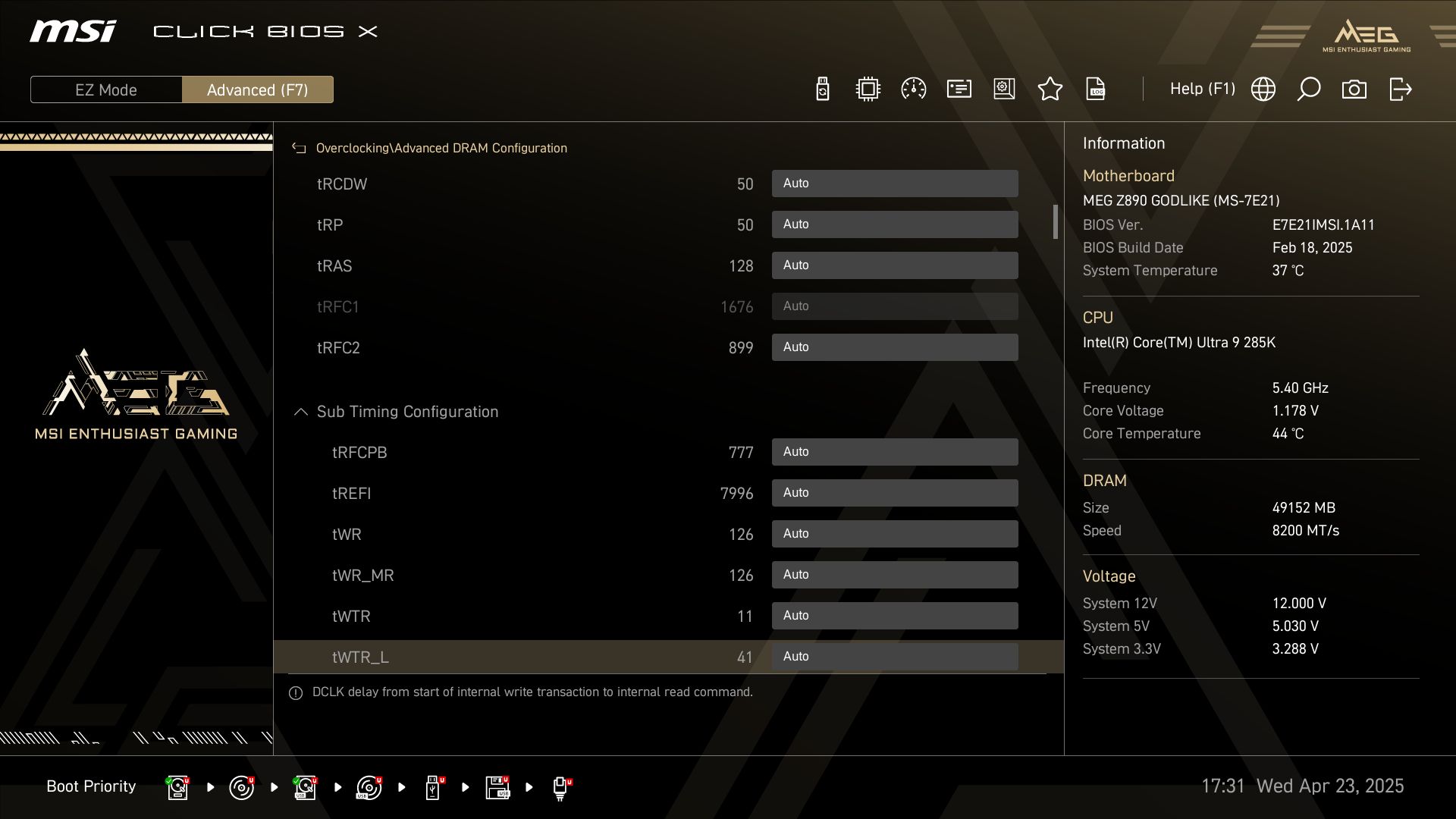The height and width of the screenshot is (819, 1456).
Task: Select the USB floppy boot device icon
Action: pyautogui.click(x=497, y=787)
